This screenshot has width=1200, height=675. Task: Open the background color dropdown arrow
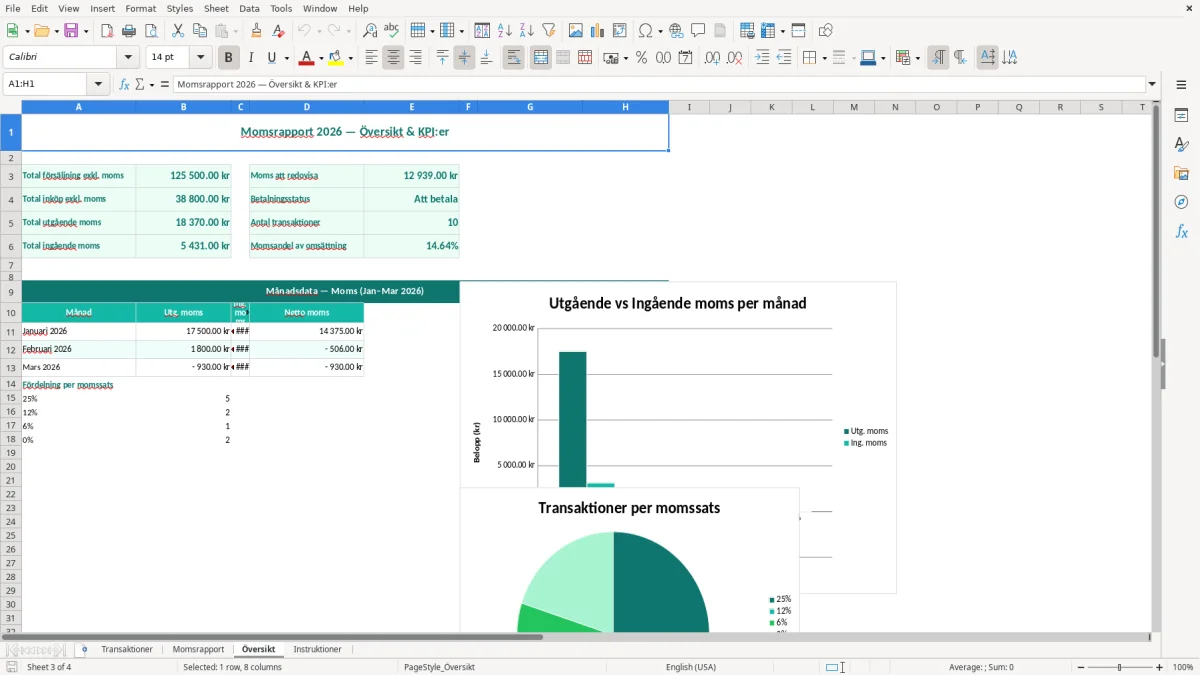pyautogui.click(x=351, y=58)
